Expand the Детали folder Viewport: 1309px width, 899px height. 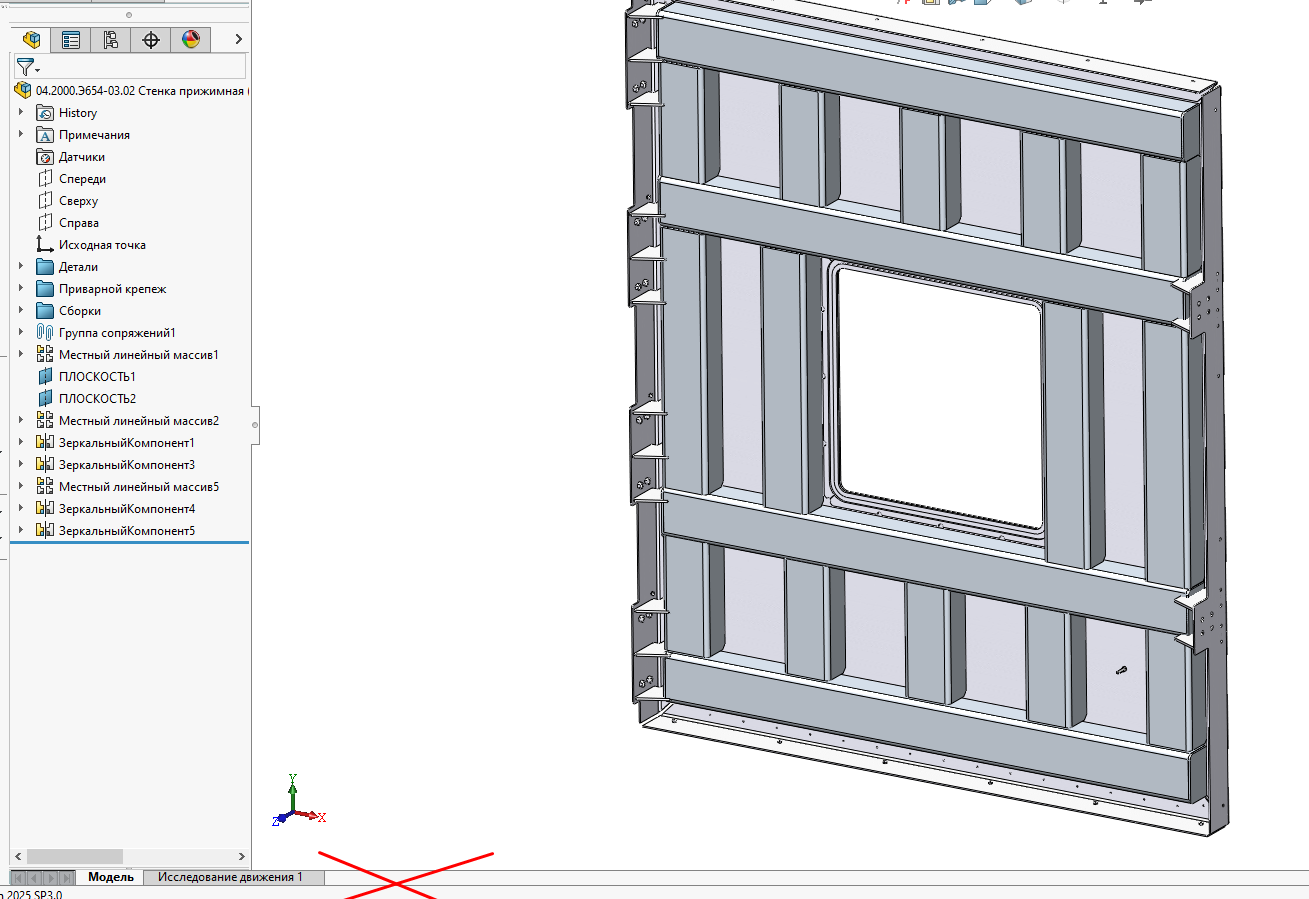click(21, 267)
